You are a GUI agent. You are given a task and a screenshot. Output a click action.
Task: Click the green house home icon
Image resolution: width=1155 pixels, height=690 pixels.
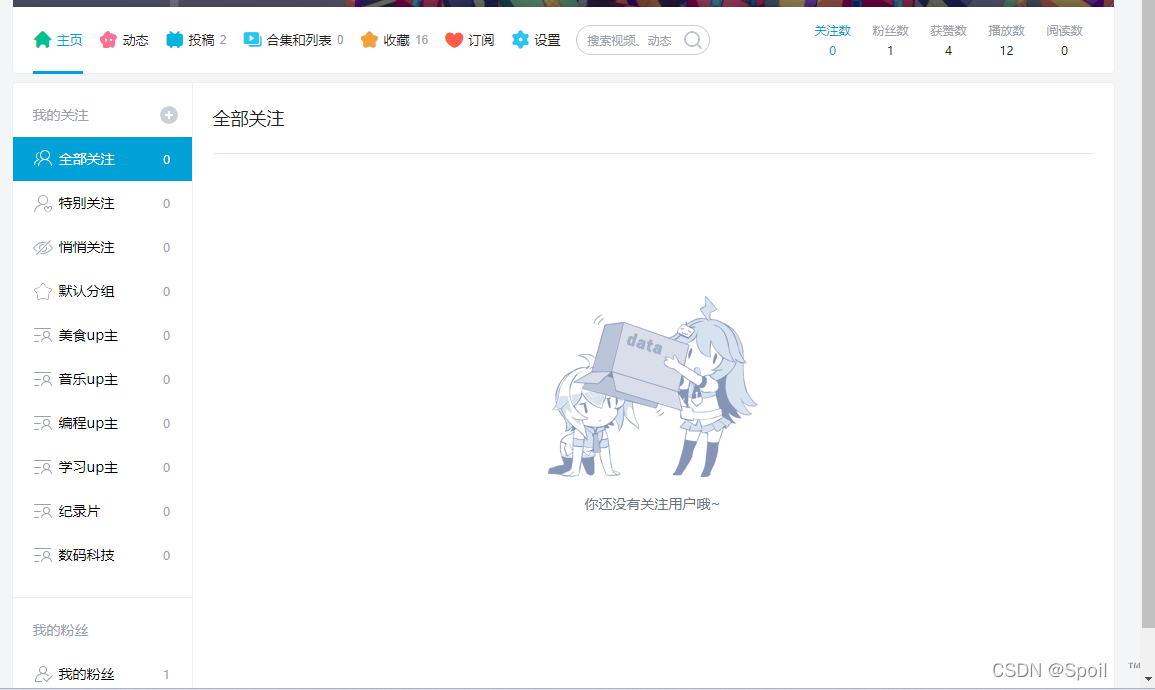pyautogui.click(x=43, y=40)
